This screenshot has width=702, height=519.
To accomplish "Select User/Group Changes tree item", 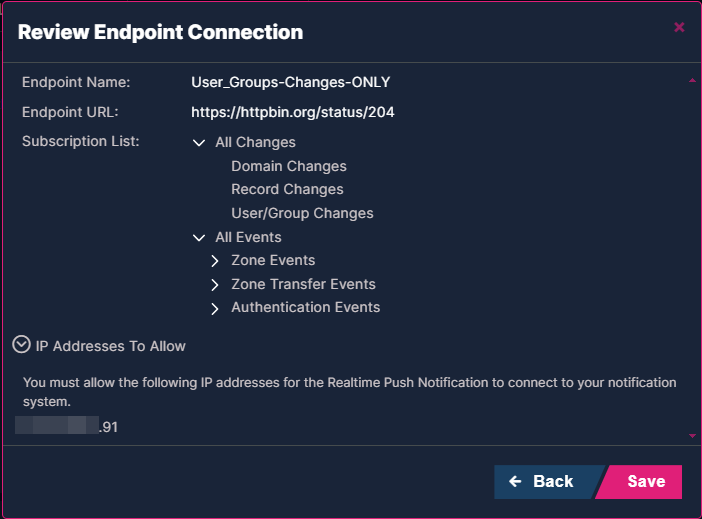I will pyautogui.click(x=302, y=213).
